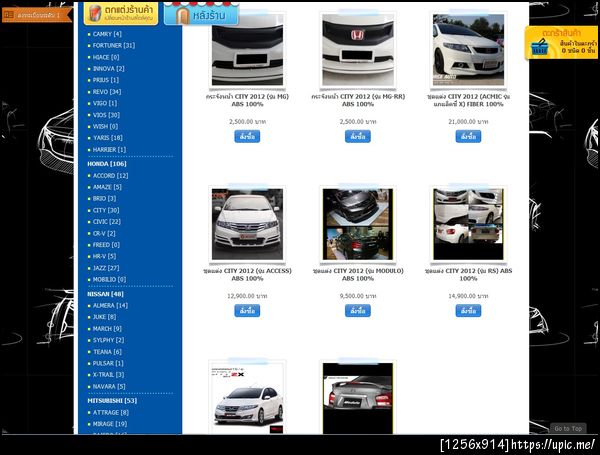Open the CITY [30] category

pos(106,210)
